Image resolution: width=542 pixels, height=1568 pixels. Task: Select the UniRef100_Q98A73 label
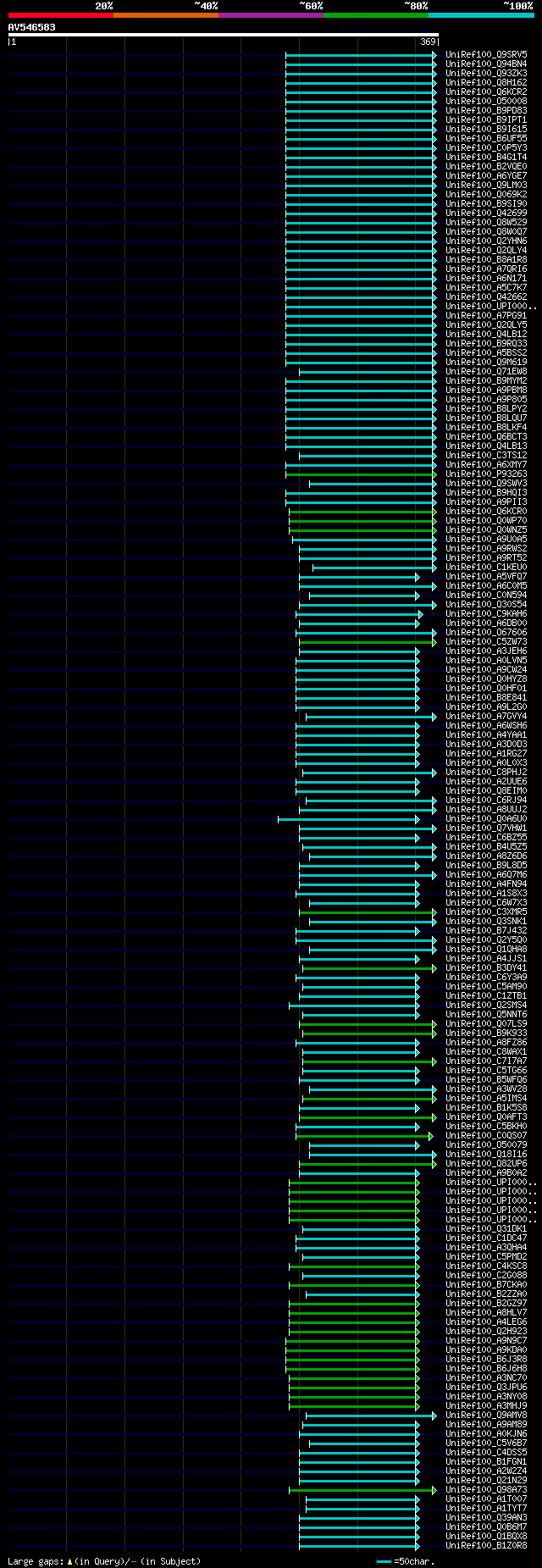coord(486,1489)
